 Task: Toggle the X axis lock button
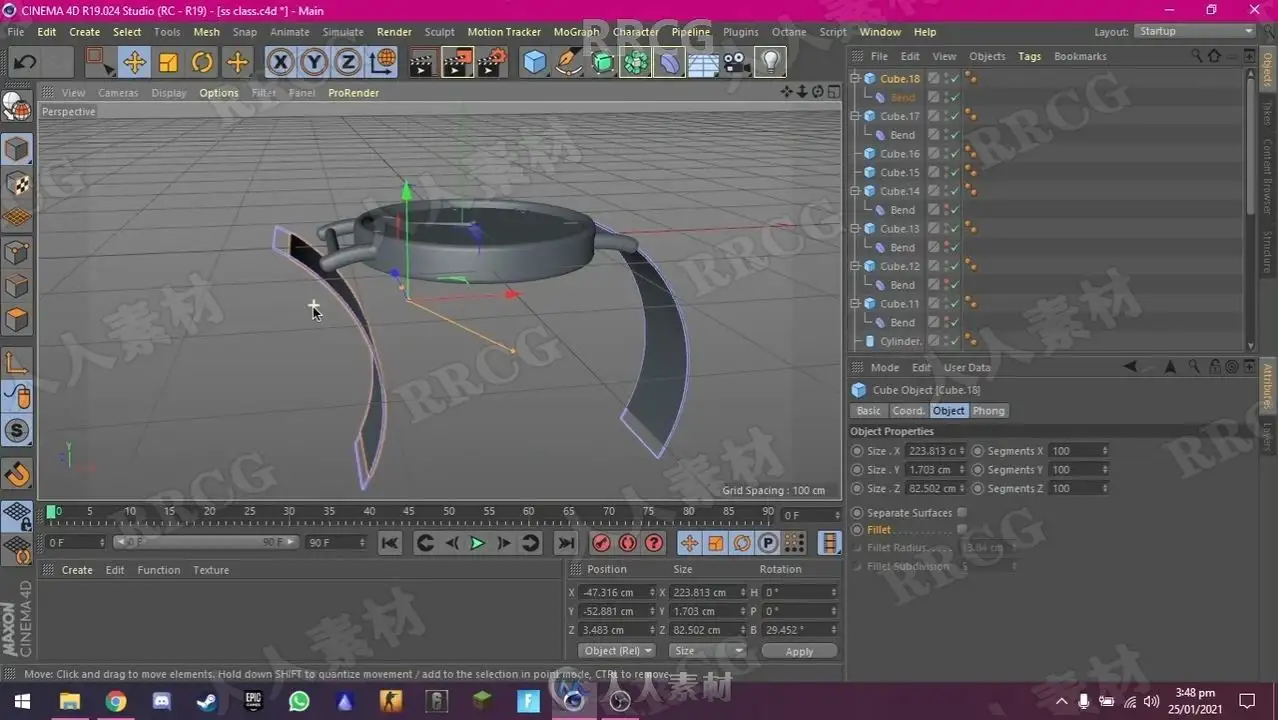[x=281, y=63]
